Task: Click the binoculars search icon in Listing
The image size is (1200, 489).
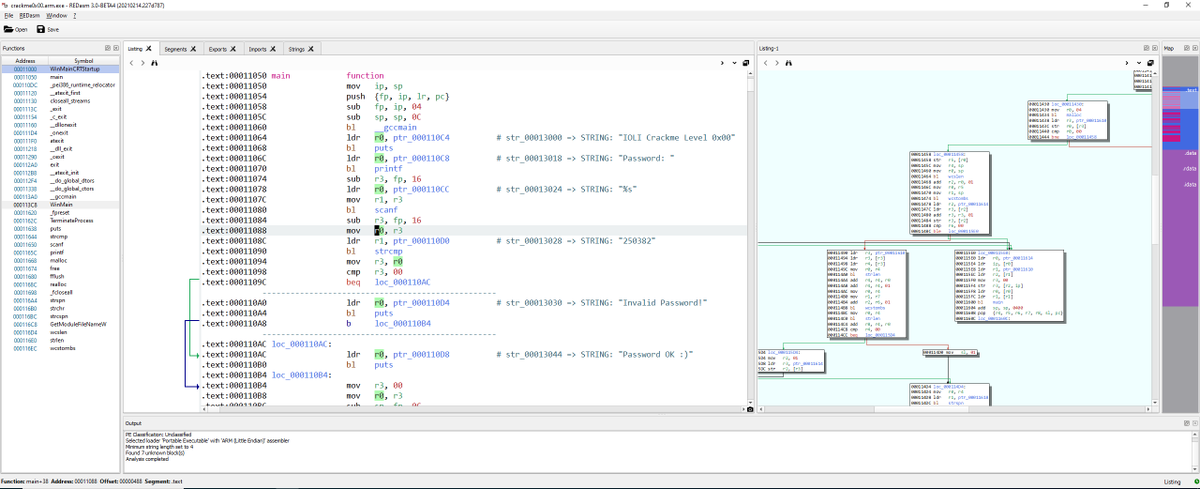Action: (153, 63)
